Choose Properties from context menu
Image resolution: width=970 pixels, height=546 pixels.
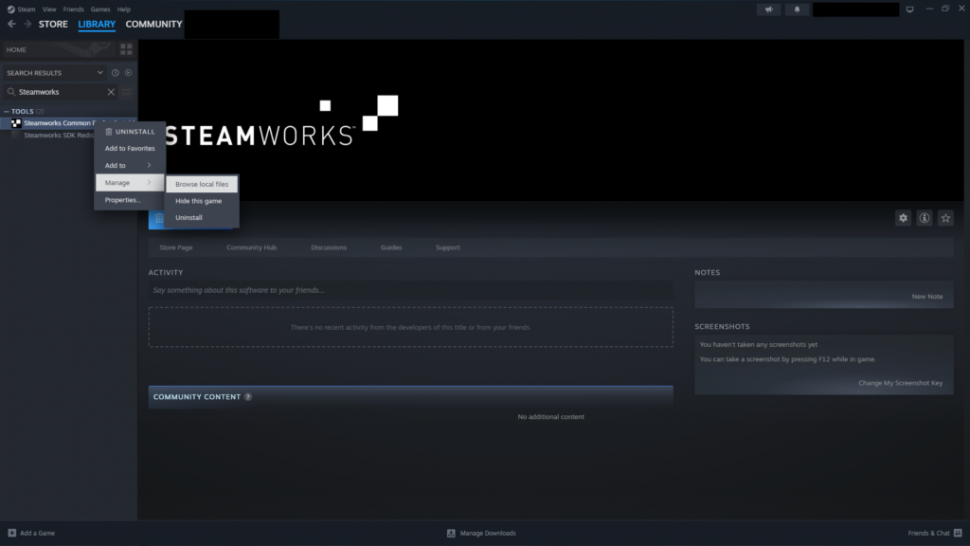pyautogui.click(x=123, y=200)
